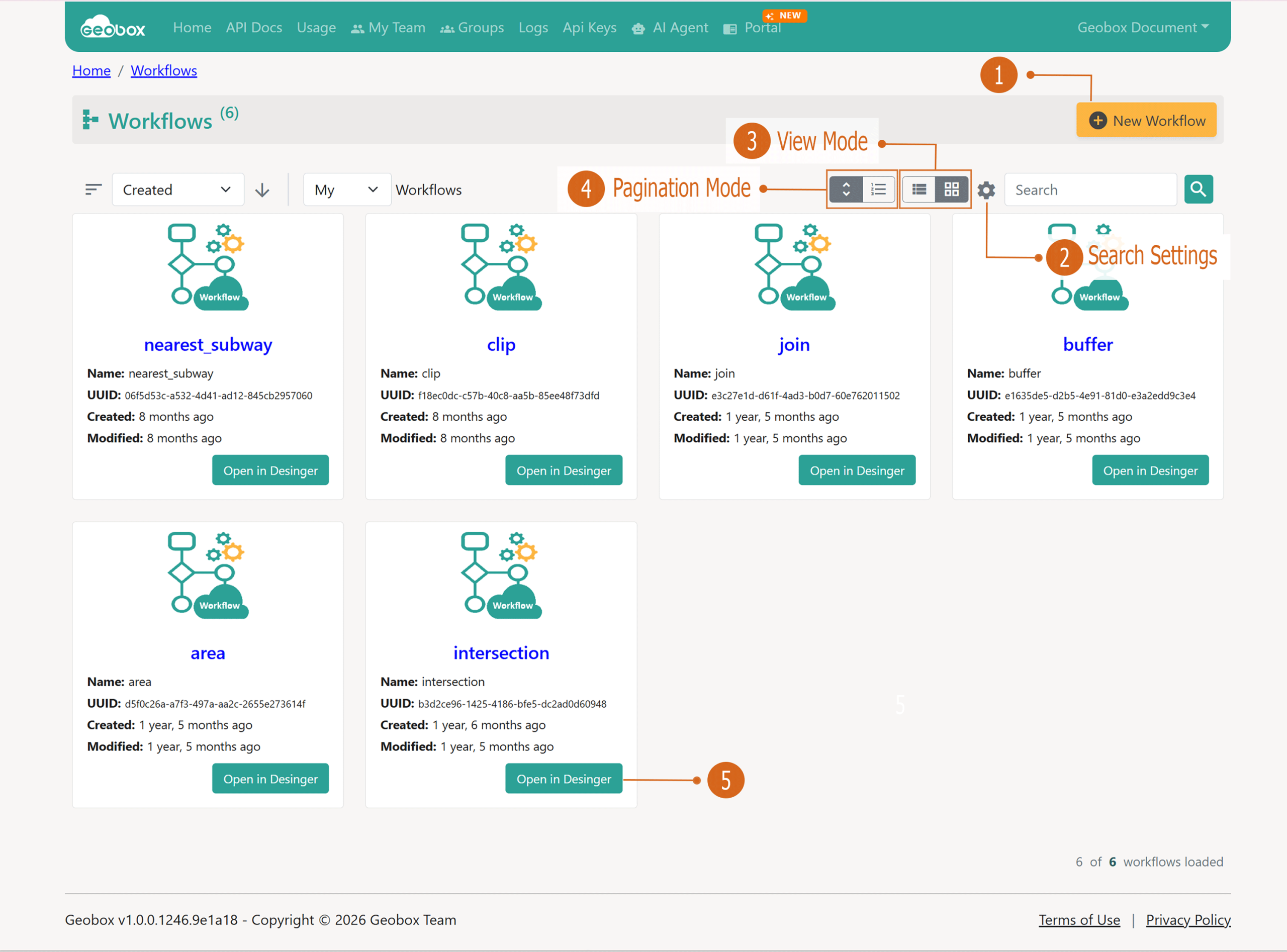Switch to list view mode
Image resolution: width=1287 pixels, height=952 pixels.
[x=918, y=189]
